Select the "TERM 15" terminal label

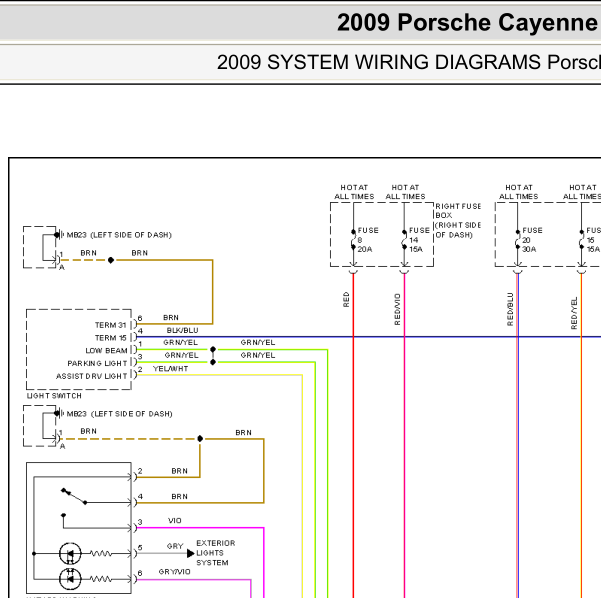point(110,338)
